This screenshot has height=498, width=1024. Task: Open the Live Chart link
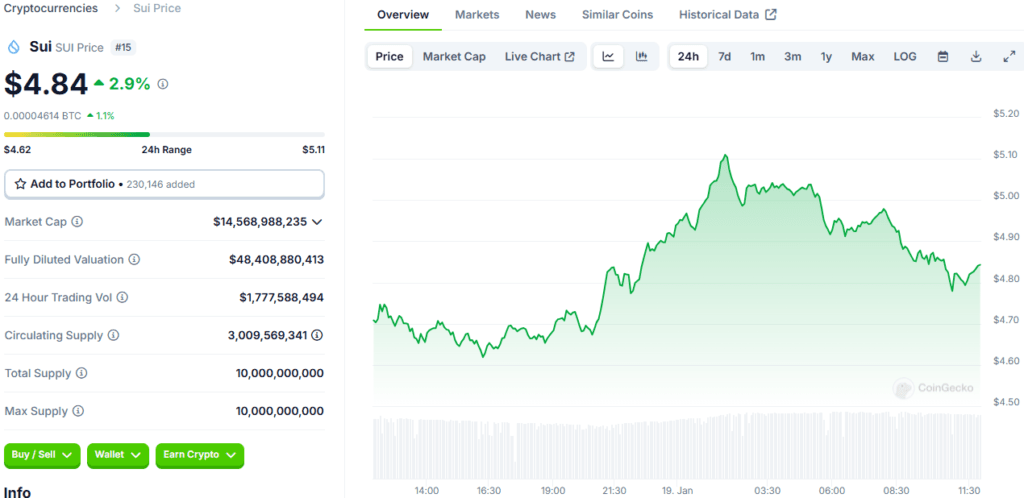539,57
